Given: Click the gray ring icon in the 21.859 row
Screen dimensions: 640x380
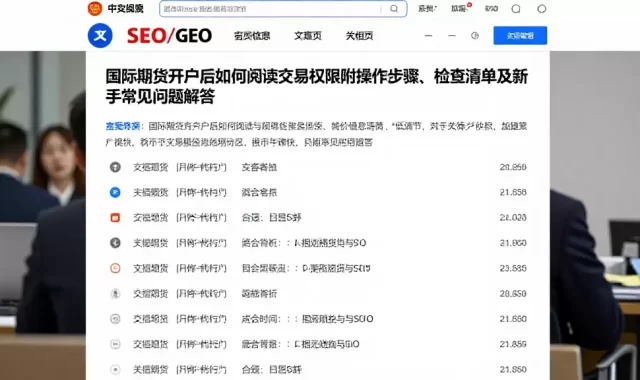Looking at the screenshot, I should tap(115, 344).
